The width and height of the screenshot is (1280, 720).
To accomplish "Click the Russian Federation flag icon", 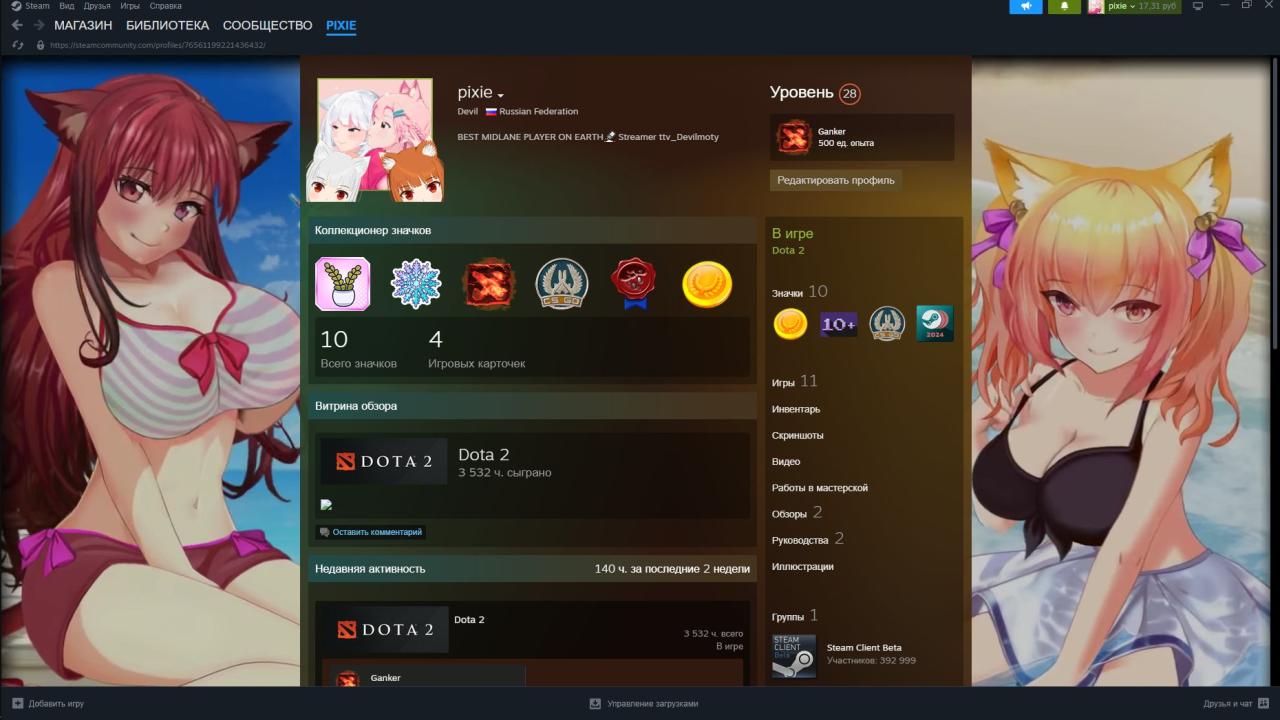I will tap(491, 112).
